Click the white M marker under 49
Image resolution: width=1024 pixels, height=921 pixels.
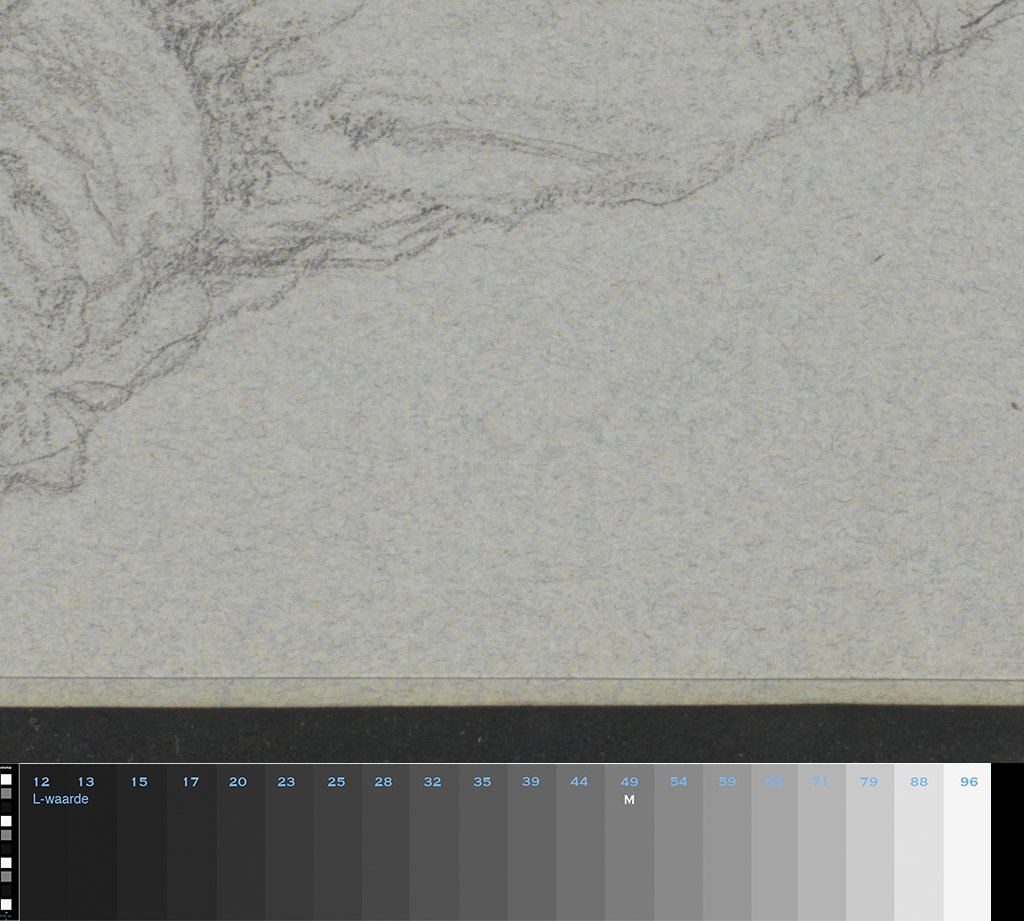[x=629, y=800]
